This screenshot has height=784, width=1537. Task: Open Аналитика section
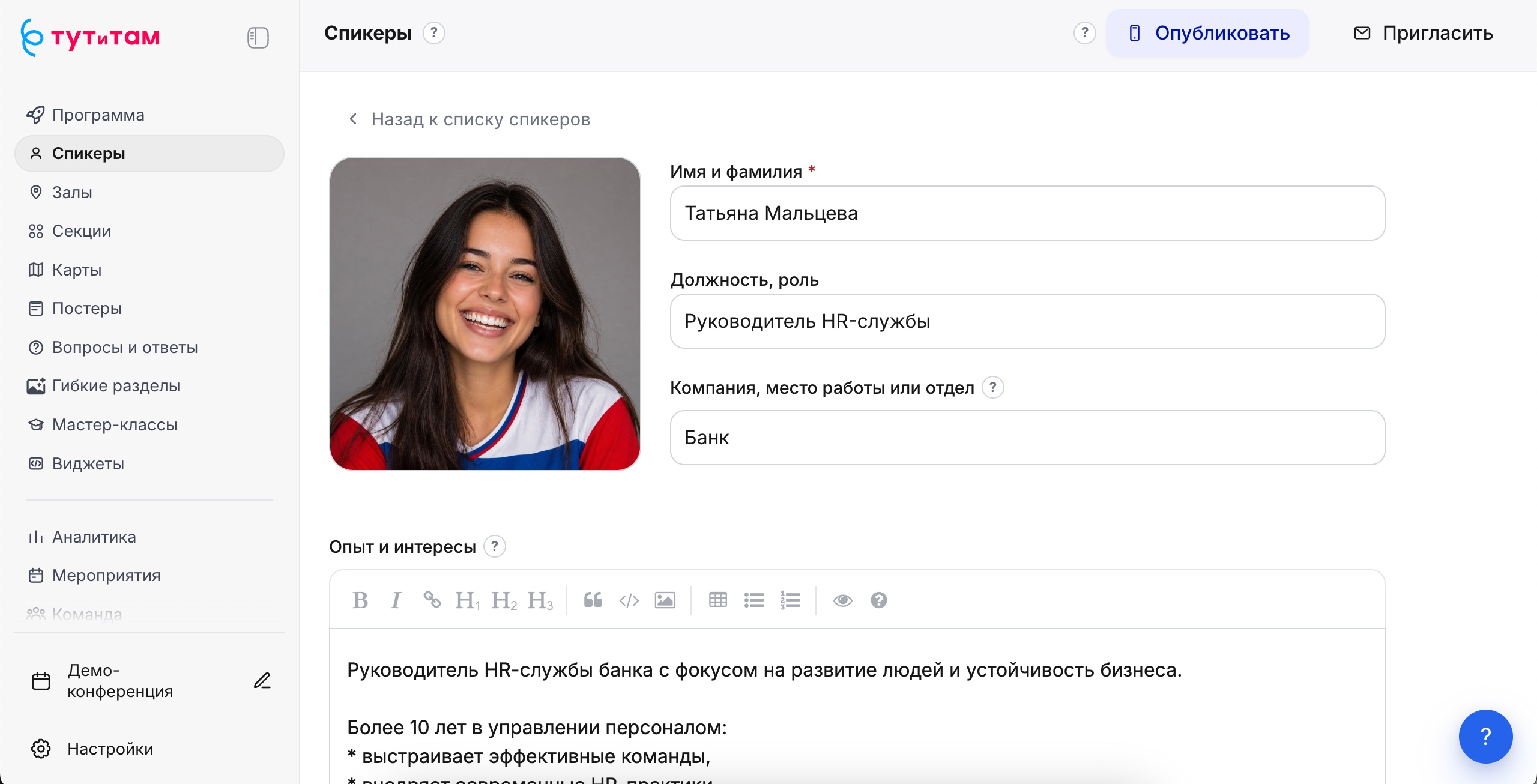click(x=149, y=537)
